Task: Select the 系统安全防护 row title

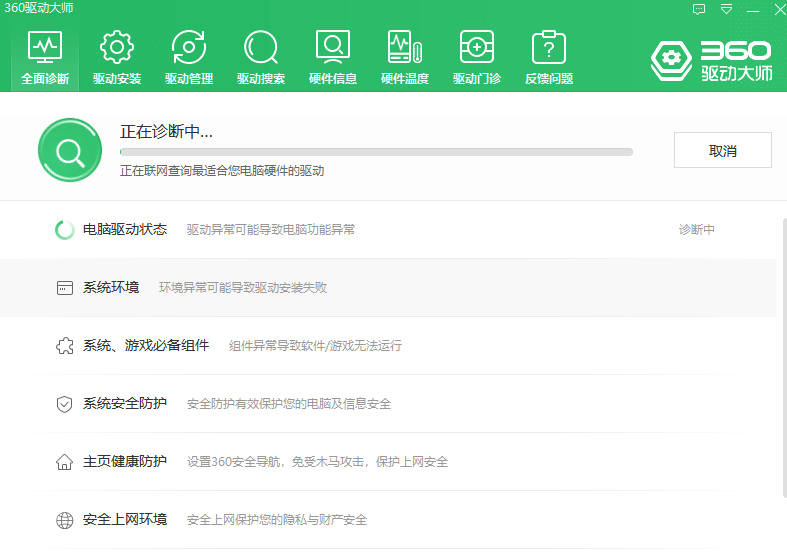Action: [x=125, y=403]
